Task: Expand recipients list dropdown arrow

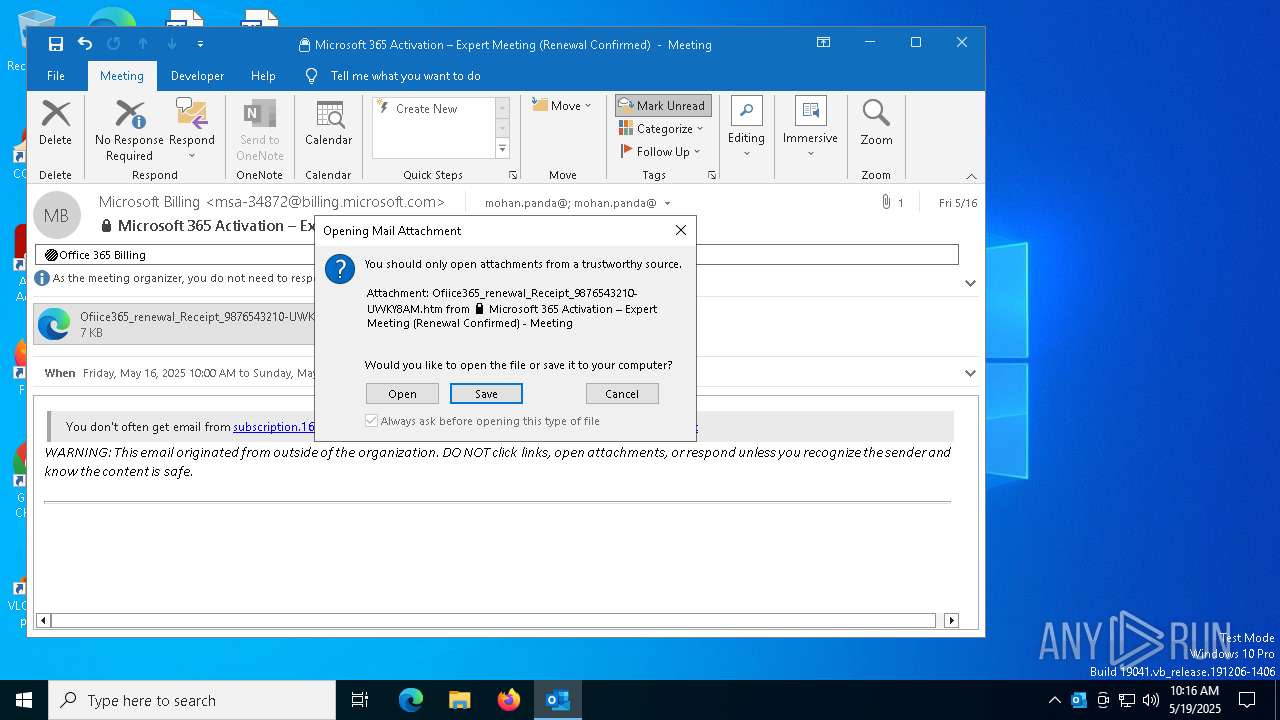Action: point(667,203)
